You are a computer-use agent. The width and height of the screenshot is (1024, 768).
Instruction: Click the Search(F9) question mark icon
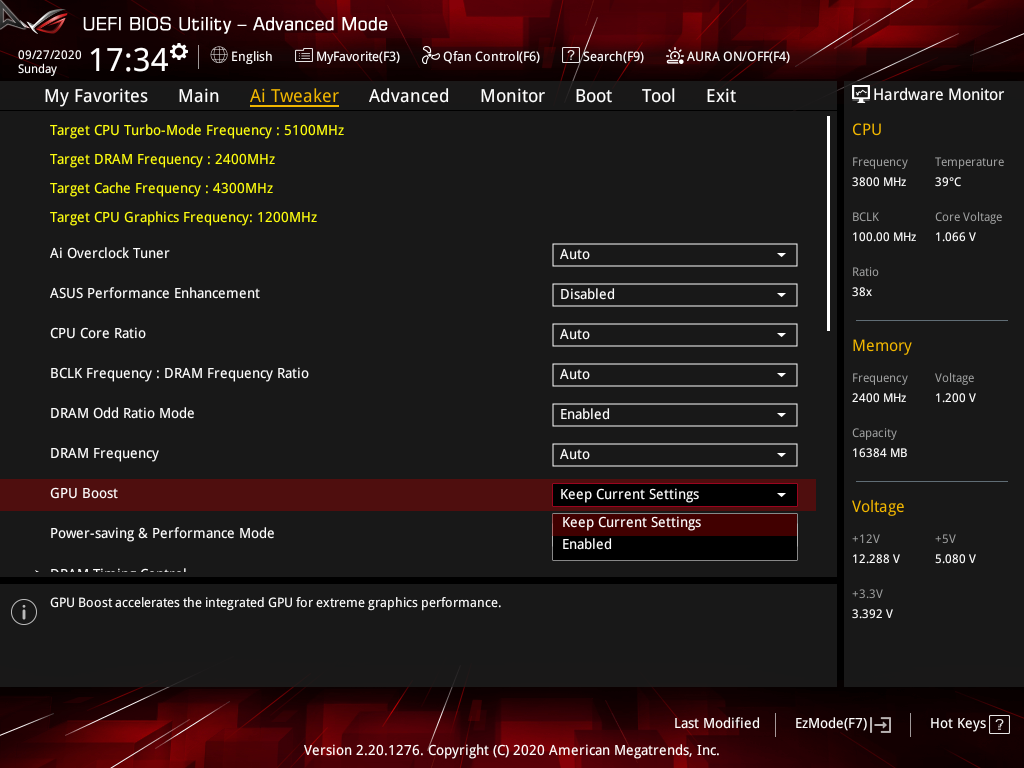click(571, 56)
